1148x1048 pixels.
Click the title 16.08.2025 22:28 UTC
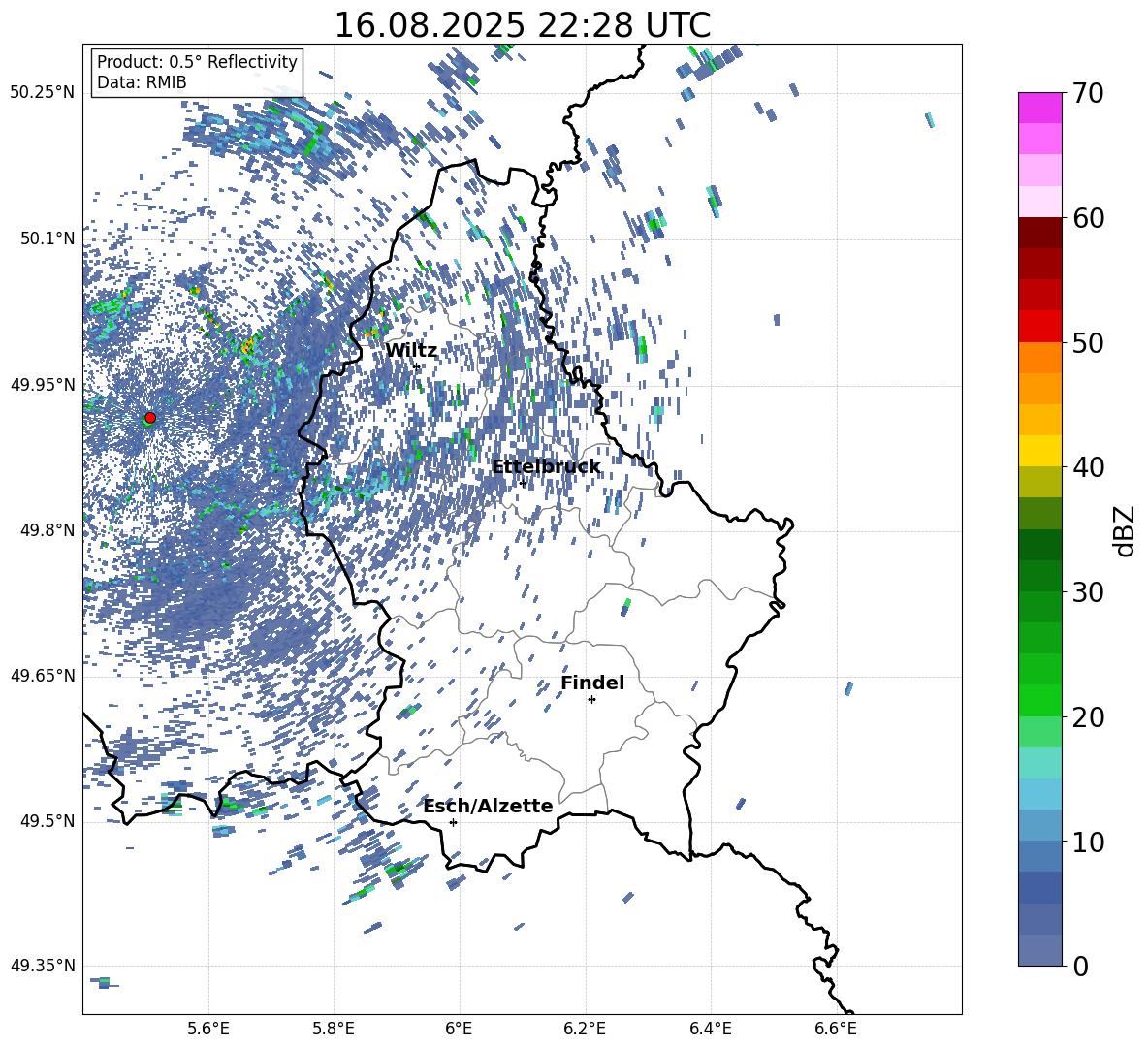pyautogui.click(x=522, y=25)
